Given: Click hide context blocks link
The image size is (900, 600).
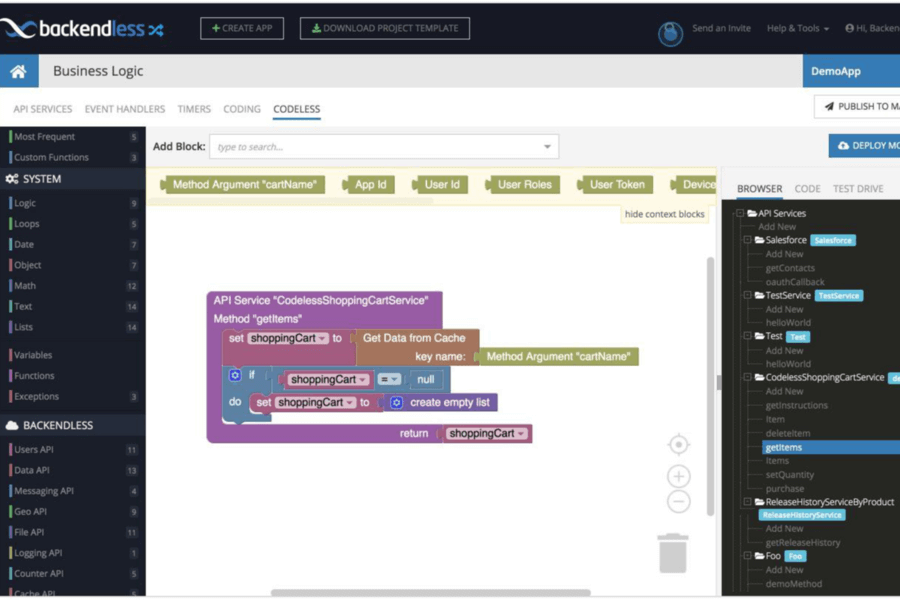Looking at the screenshot, I should [x=664, y=214].
